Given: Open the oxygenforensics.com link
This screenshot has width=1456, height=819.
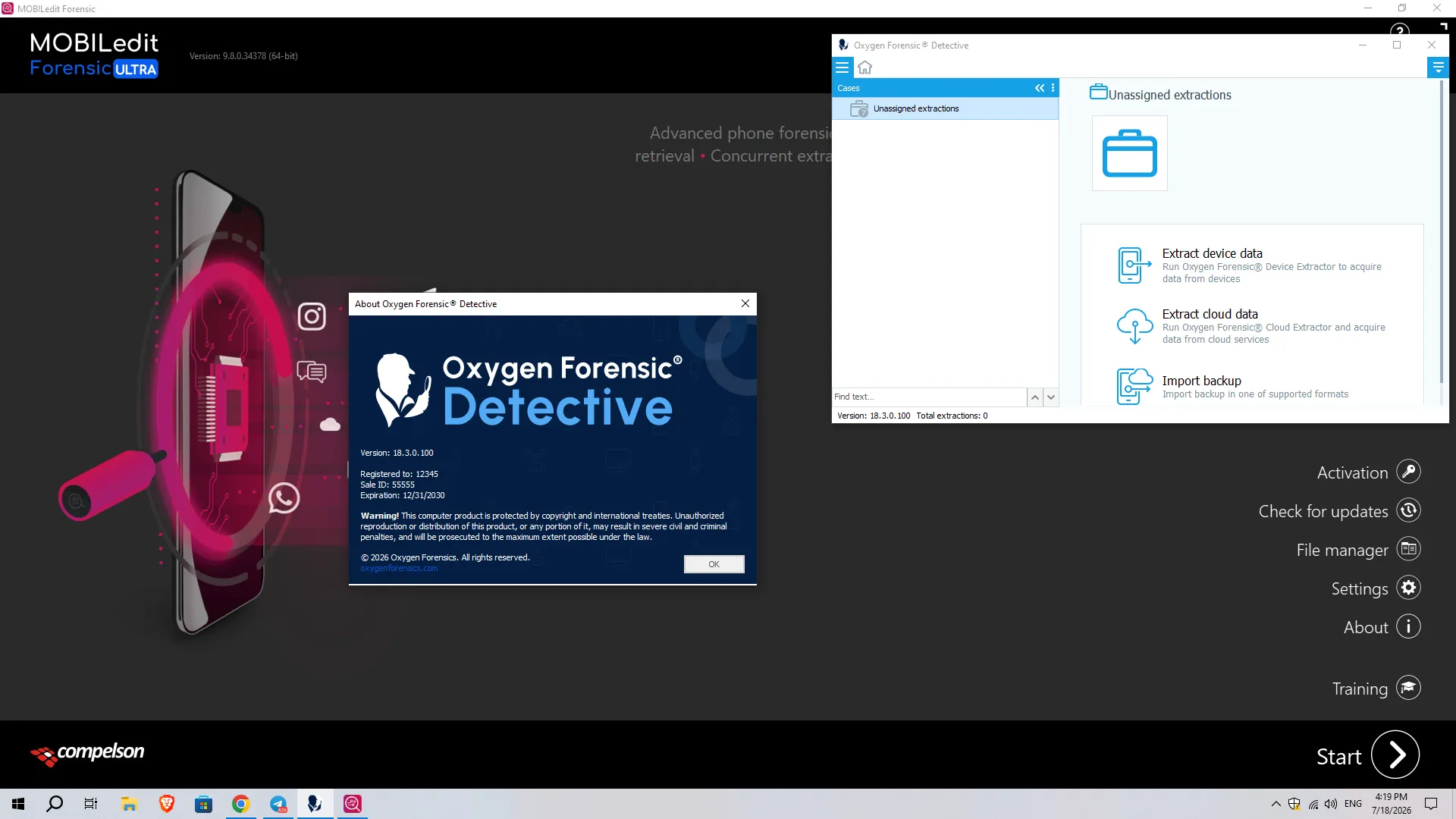Looking at the screenshot, I should pos(399,568).
